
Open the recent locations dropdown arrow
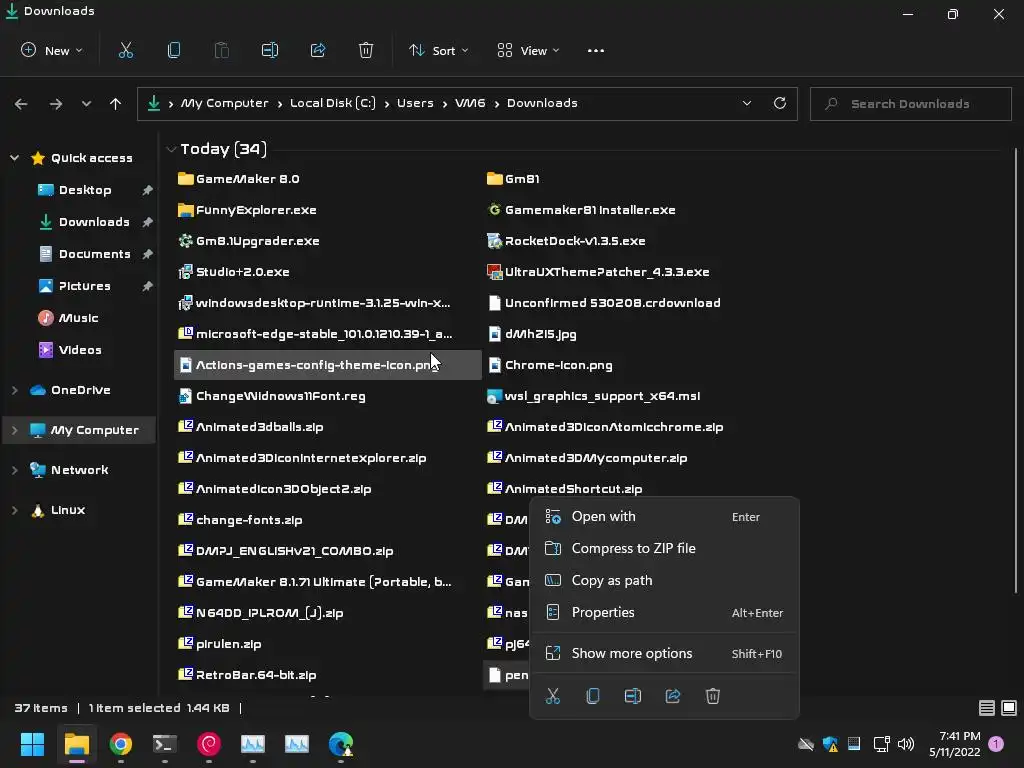pos(86,104)
